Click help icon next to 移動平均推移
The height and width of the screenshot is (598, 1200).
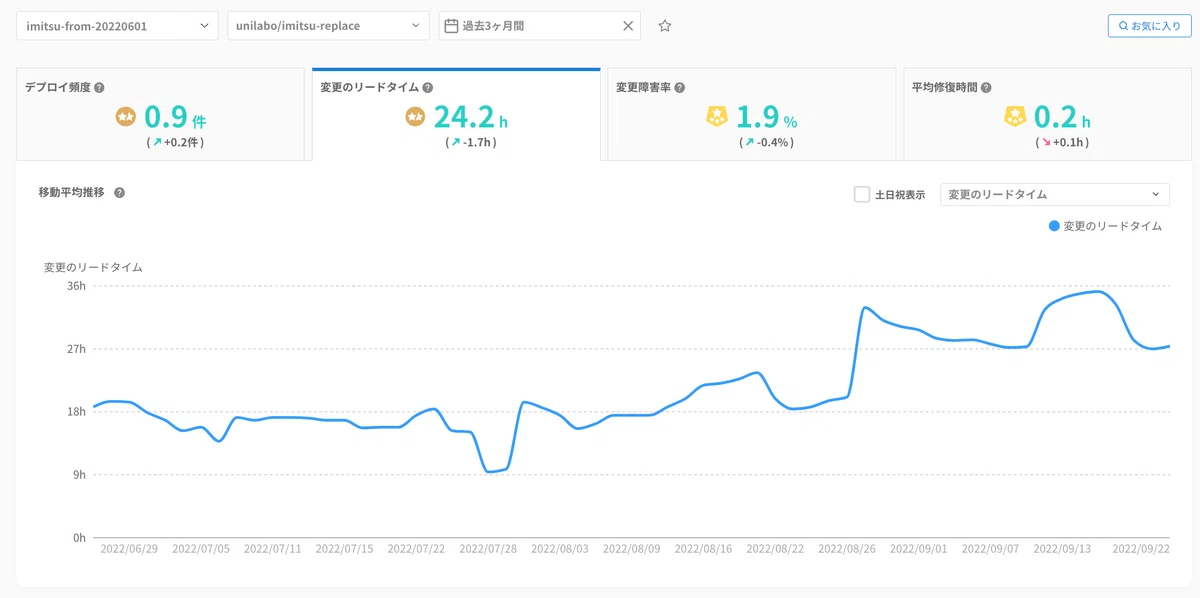coord(119,193)
